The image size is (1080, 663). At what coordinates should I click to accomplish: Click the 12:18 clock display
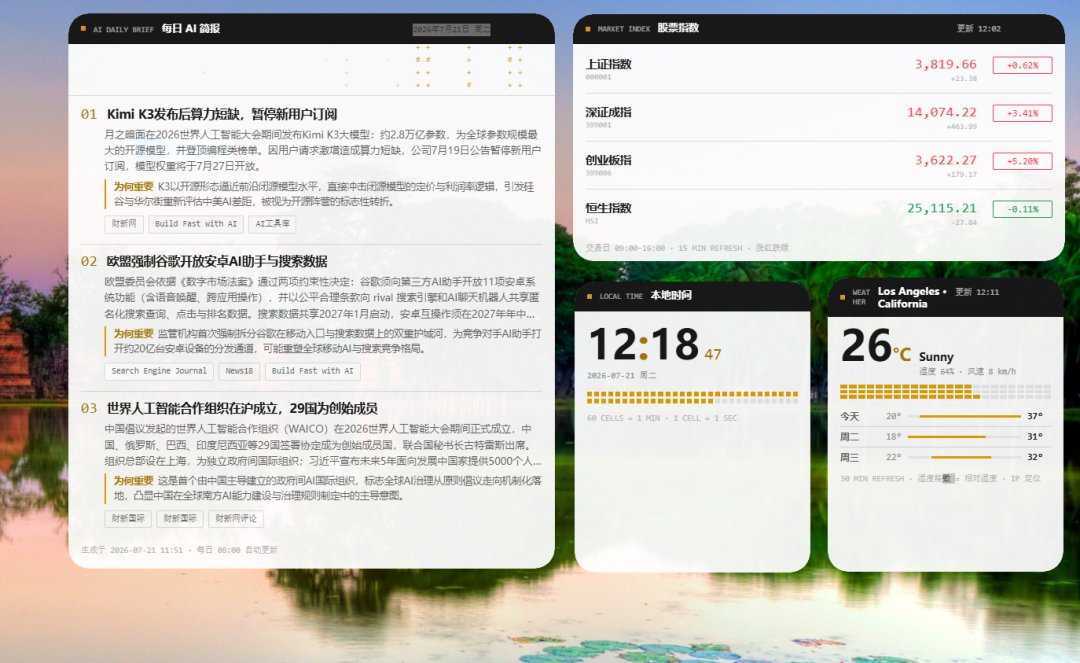click(x=643, y=344)
